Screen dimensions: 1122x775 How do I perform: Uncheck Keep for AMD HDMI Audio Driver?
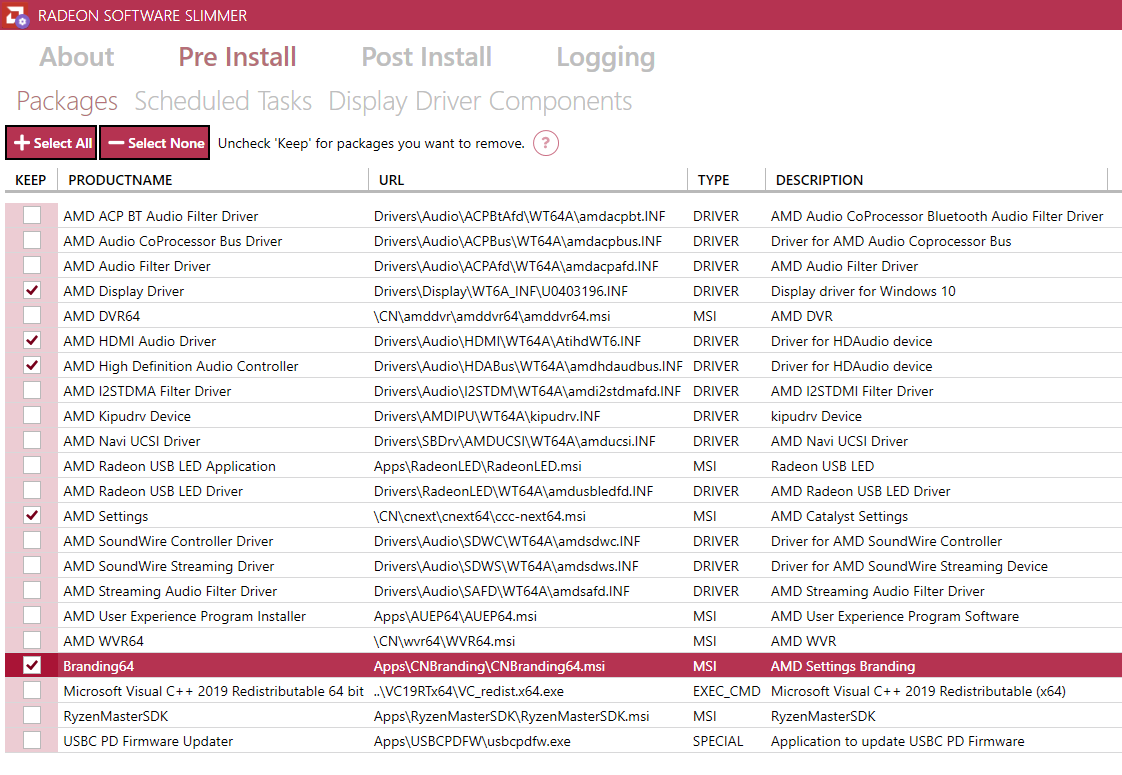31,341
